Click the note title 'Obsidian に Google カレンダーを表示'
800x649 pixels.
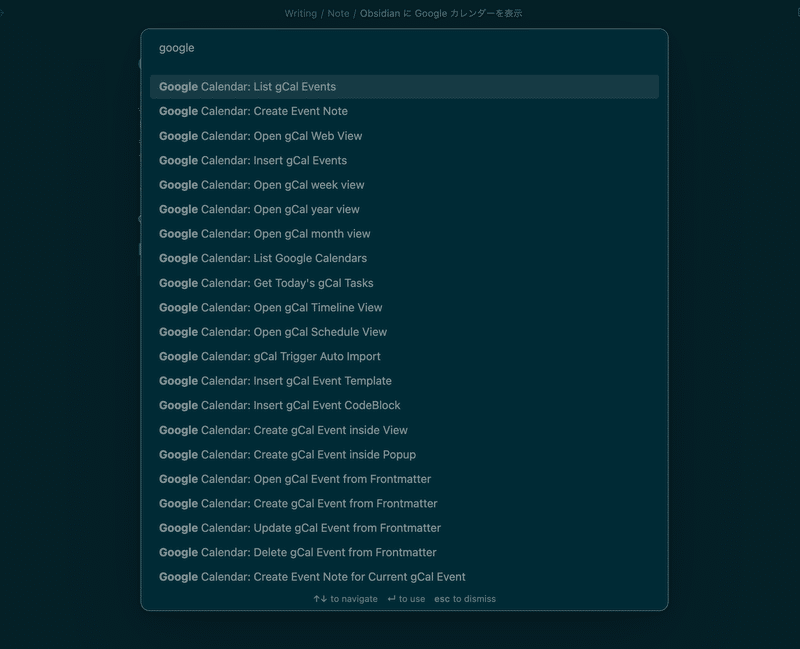(441, 14)
